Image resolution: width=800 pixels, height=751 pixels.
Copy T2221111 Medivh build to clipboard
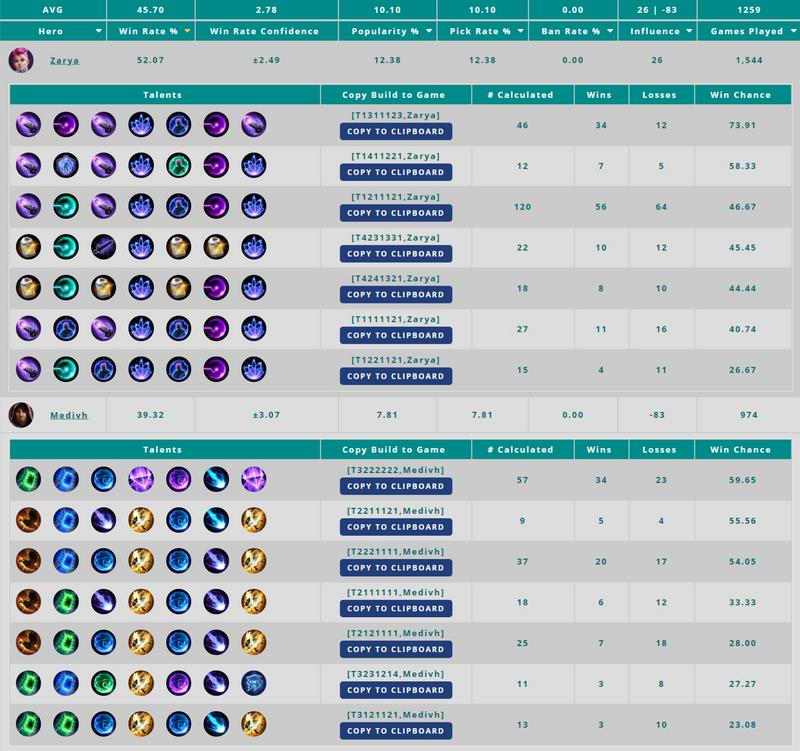click(x=396, y=568)
